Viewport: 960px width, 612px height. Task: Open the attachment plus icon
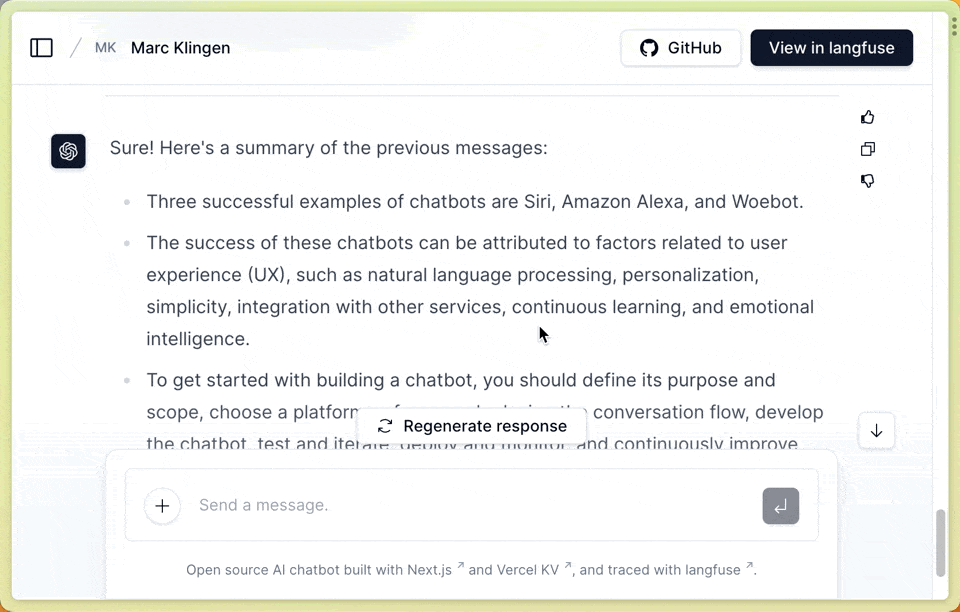pos(162,506)
